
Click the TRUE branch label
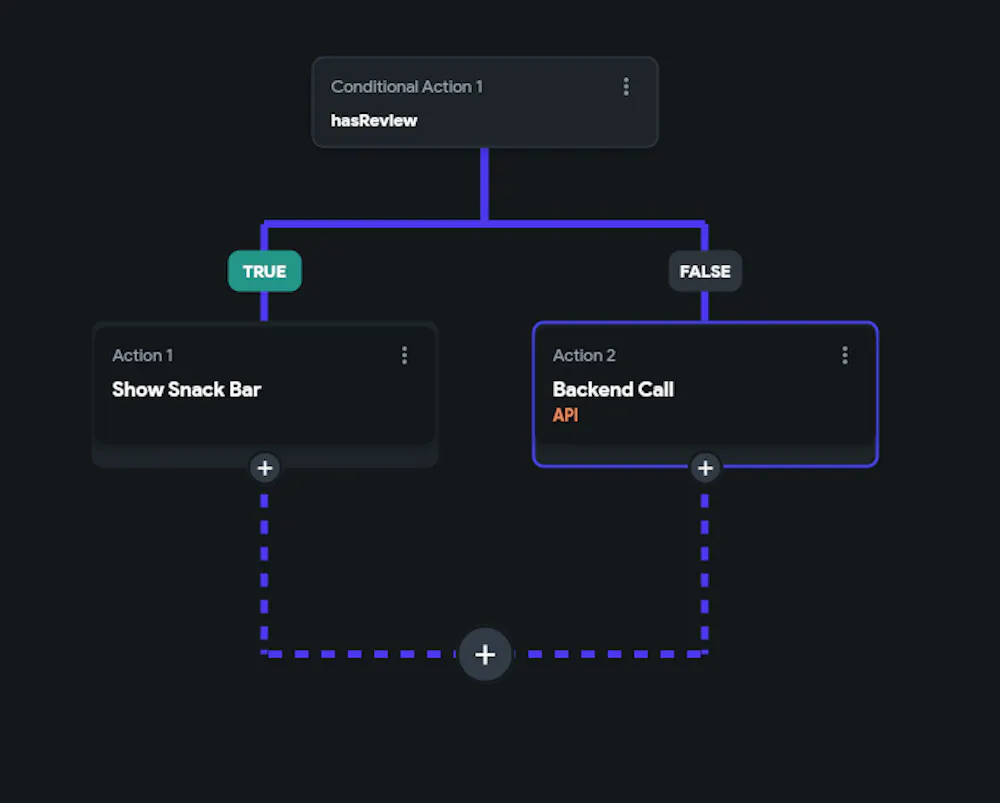click(x=264, y=271)
